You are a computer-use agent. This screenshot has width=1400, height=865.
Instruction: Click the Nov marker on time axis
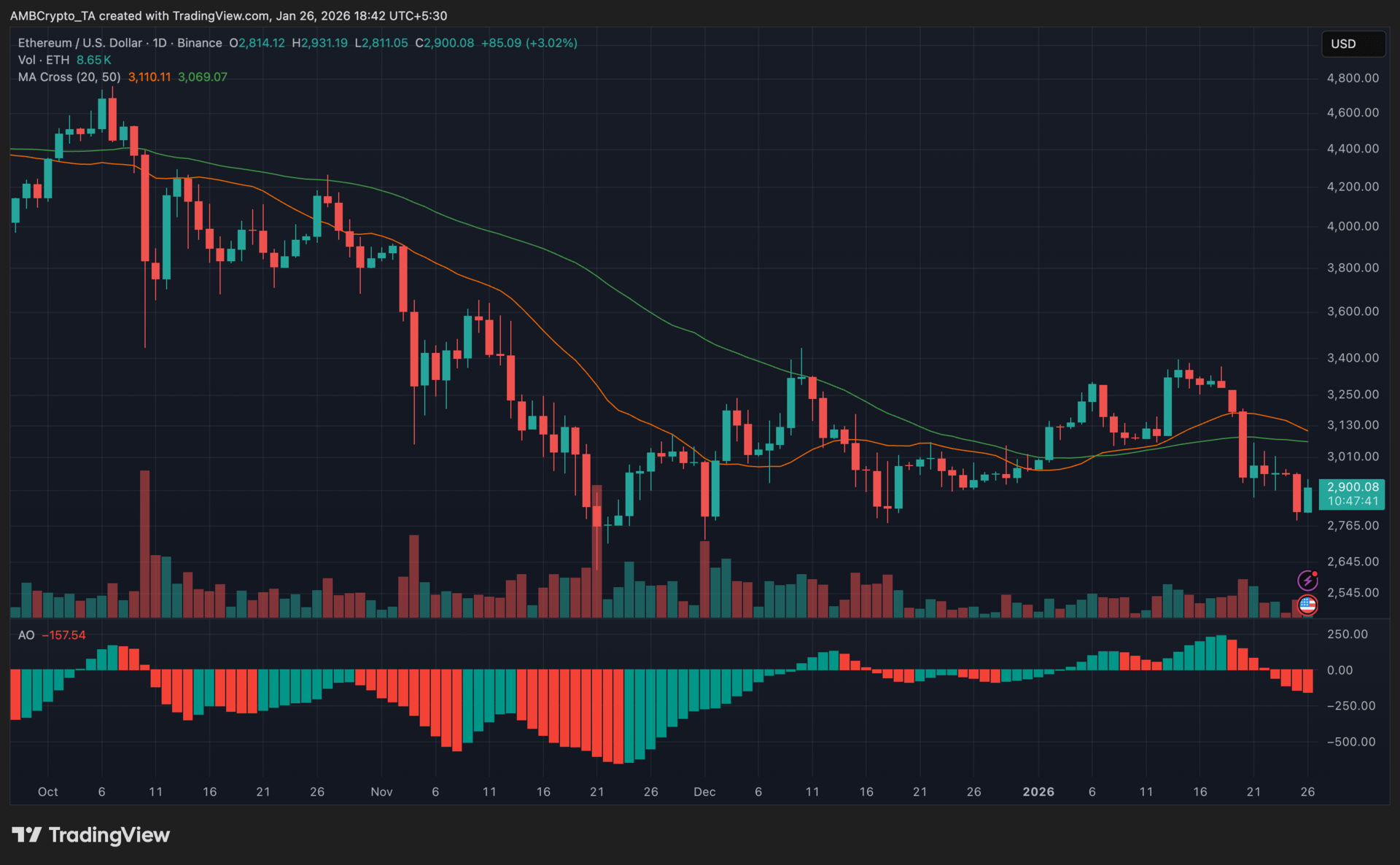[381, 792]
